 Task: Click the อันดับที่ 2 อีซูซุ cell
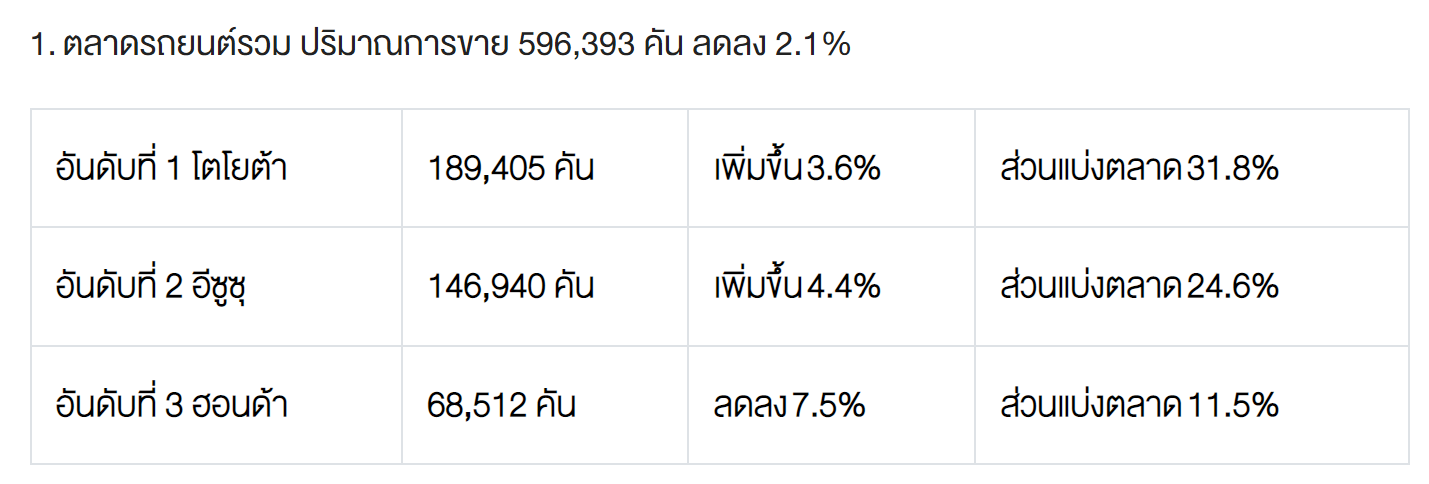coord(150,288)
